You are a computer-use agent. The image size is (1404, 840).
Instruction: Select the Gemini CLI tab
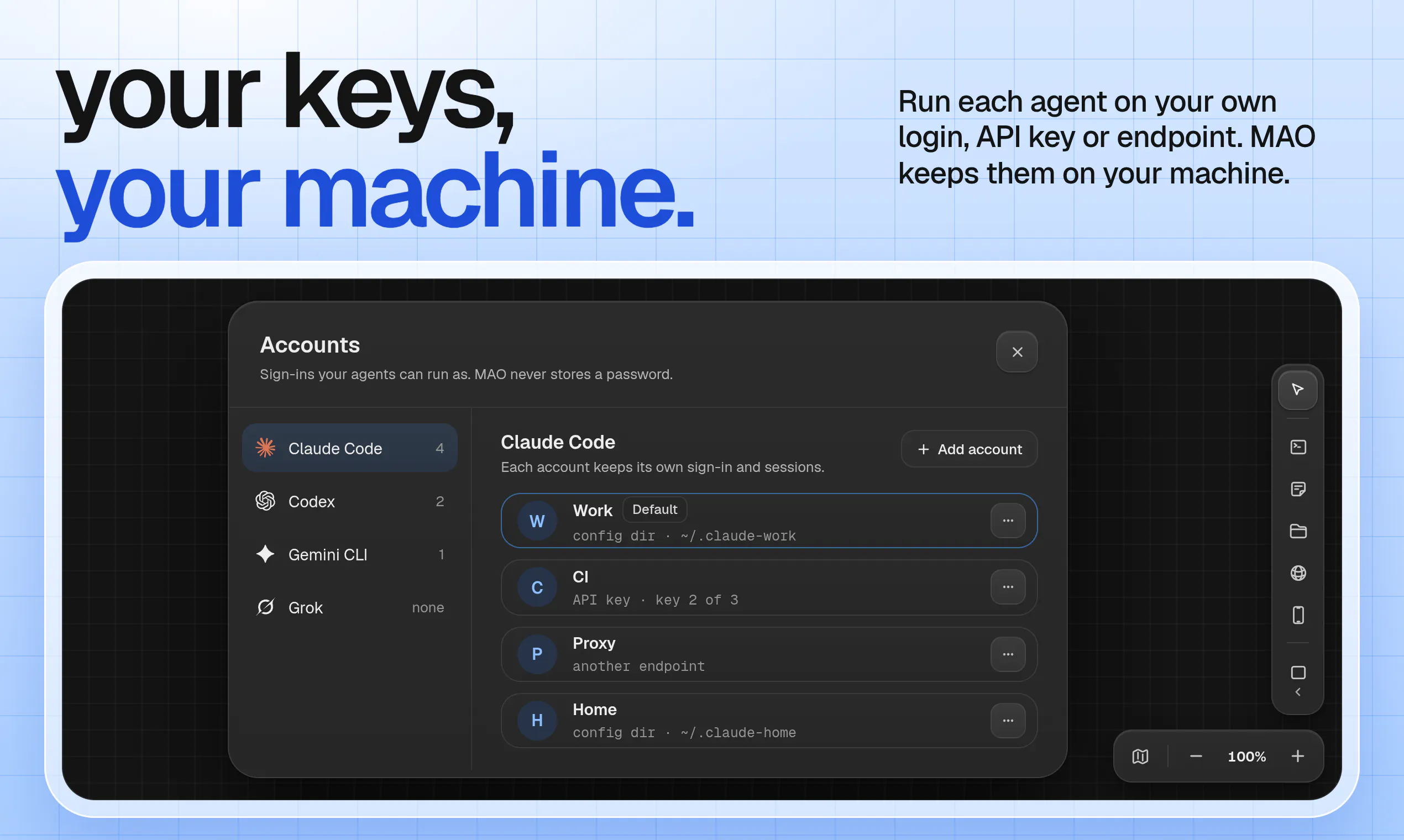[349, 554]
